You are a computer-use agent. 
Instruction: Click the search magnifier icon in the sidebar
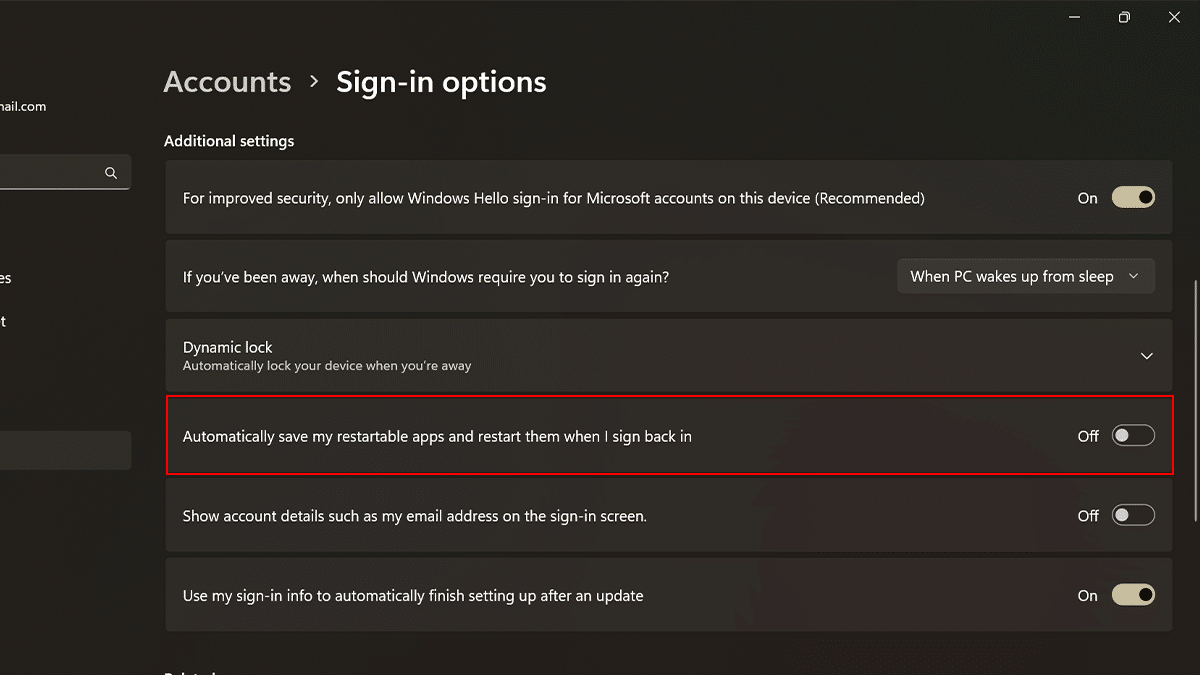[x=111, y=173]
